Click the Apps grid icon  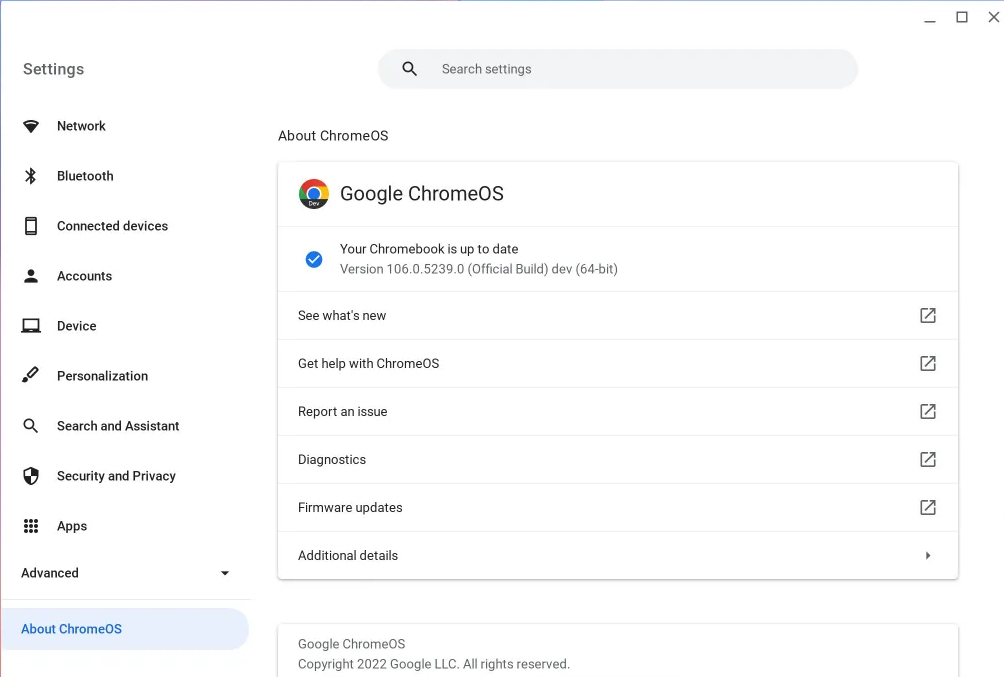(x=30, y=526)
